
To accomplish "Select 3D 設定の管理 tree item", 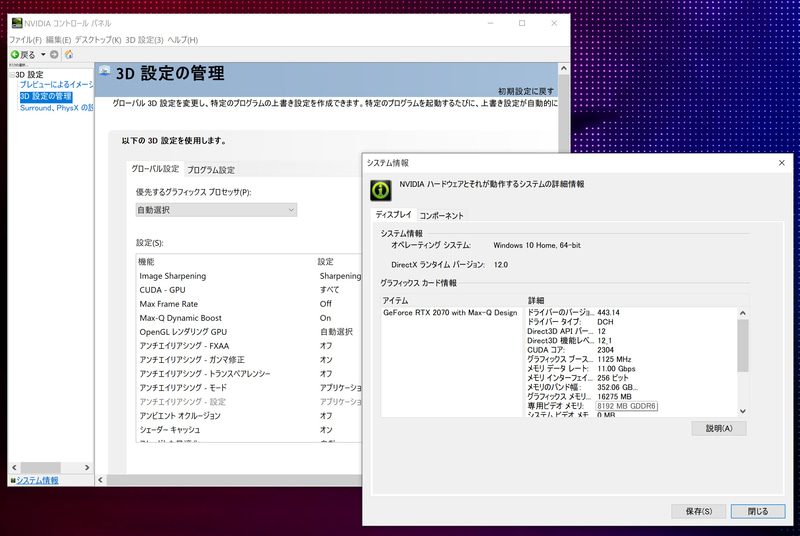I will [46, 96].
